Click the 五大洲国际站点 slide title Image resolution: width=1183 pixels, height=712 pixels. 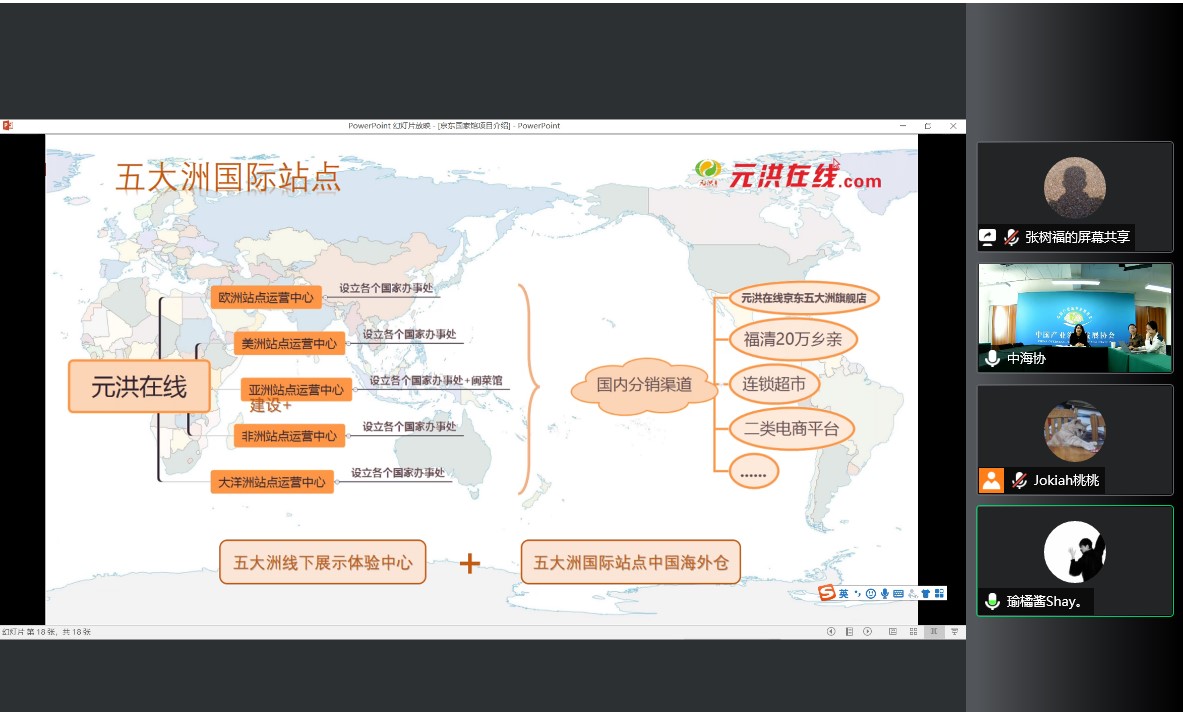click(228, 177)
